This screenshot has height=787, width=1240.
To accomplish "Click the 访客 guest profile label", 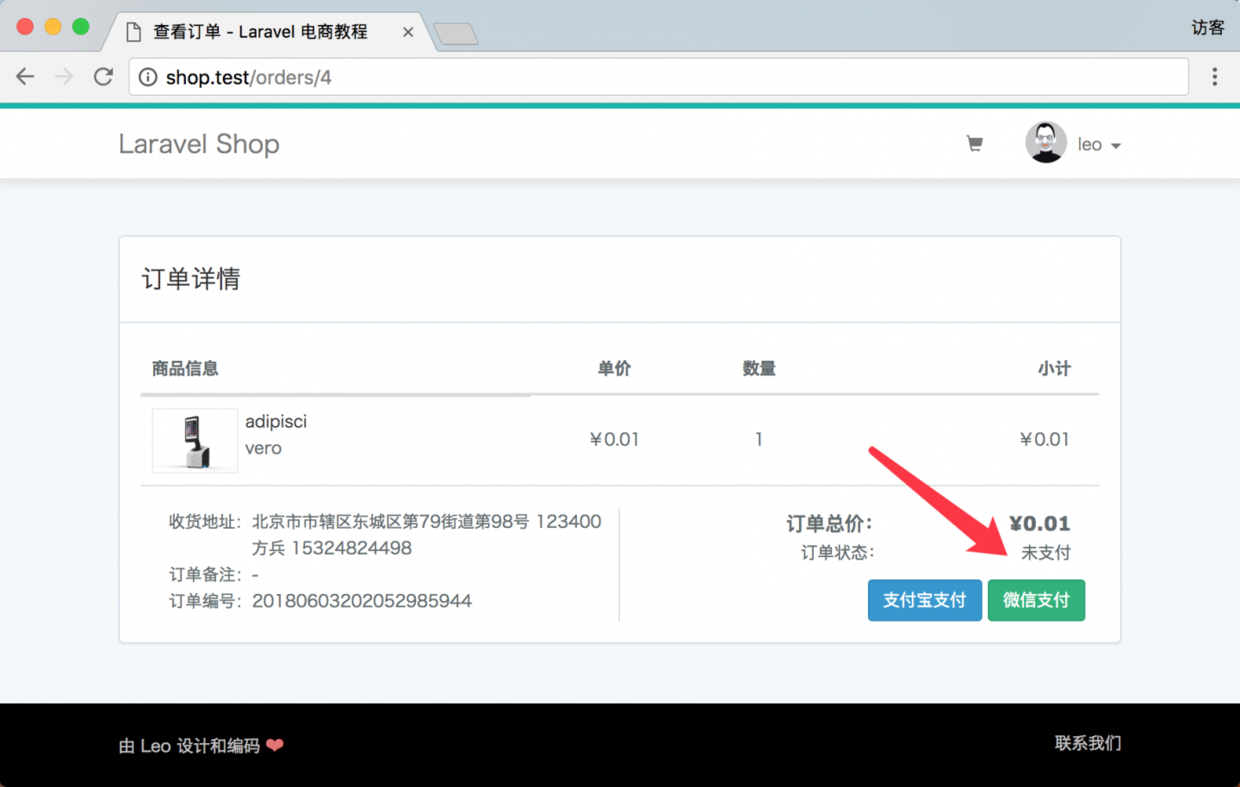I will click(1208, 27).
